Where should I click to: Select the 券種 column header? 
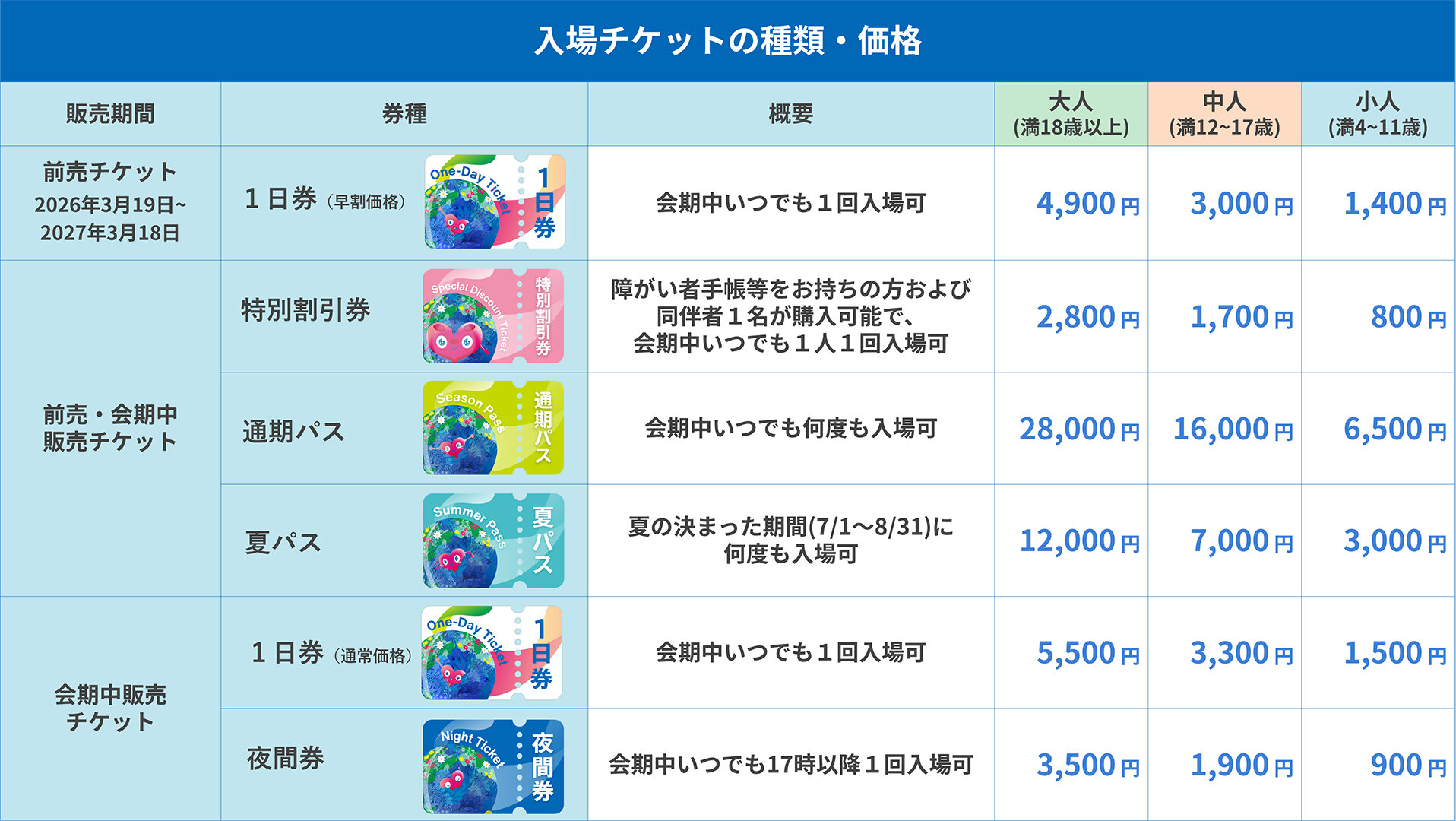click(x=404, y=114)
